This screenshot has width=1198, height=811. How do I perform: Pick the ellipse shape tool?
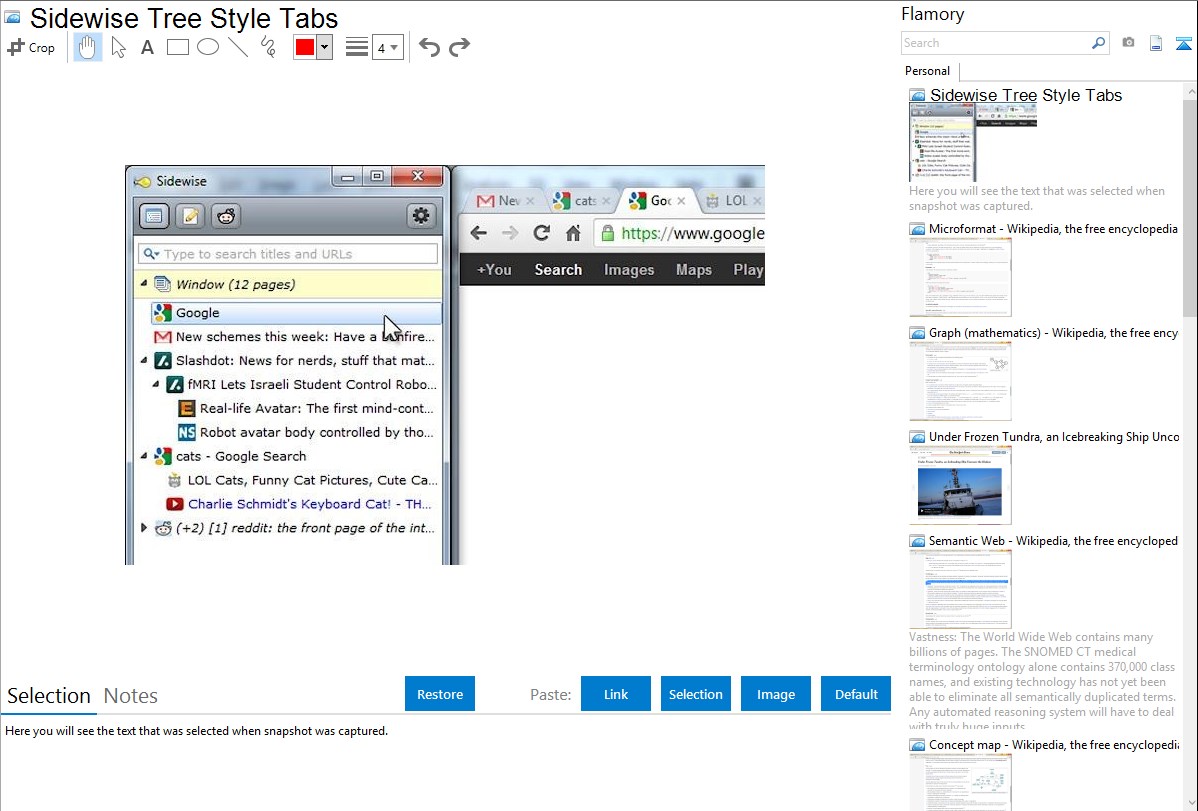click(208, 47)
